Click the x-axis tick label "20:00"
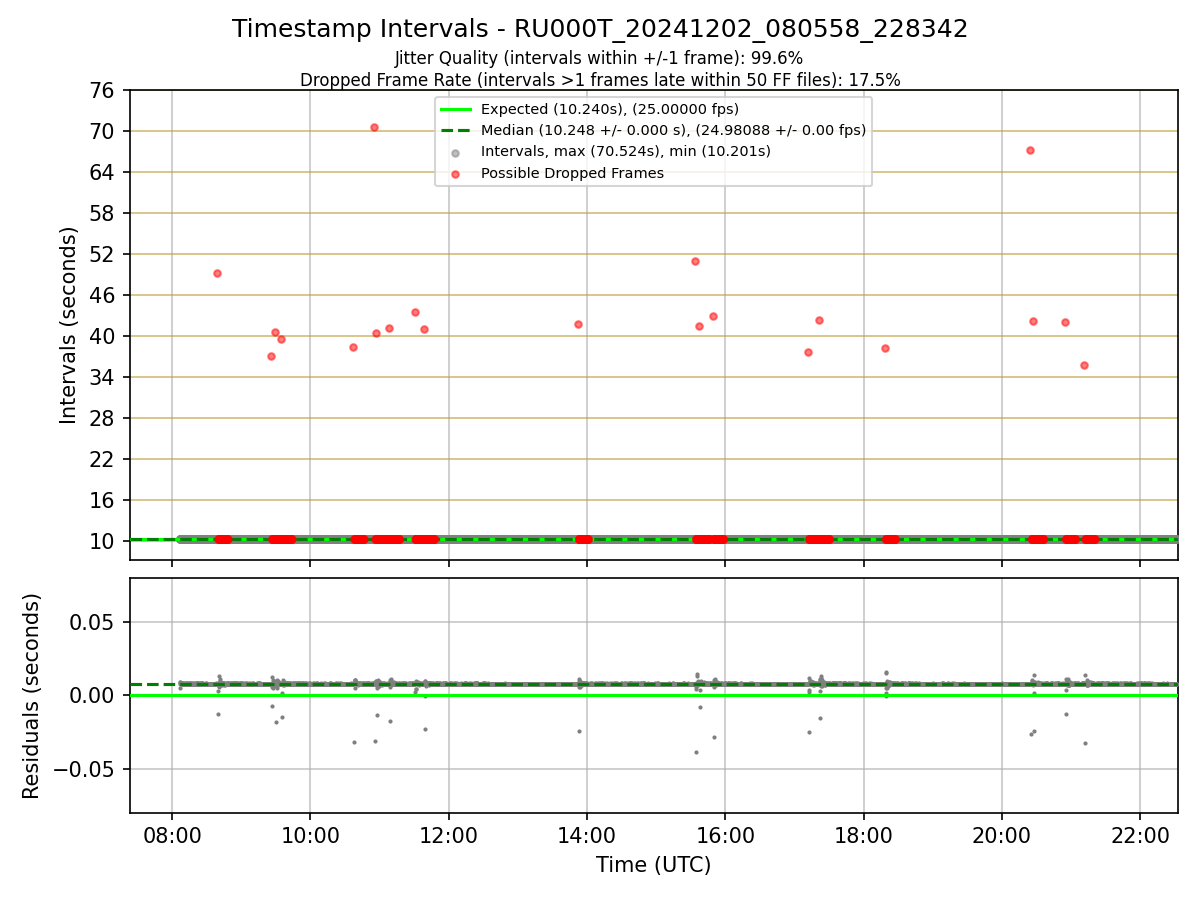This screenshot has width=1200, height=900. pyautogui.click(x=1002, y=835)
